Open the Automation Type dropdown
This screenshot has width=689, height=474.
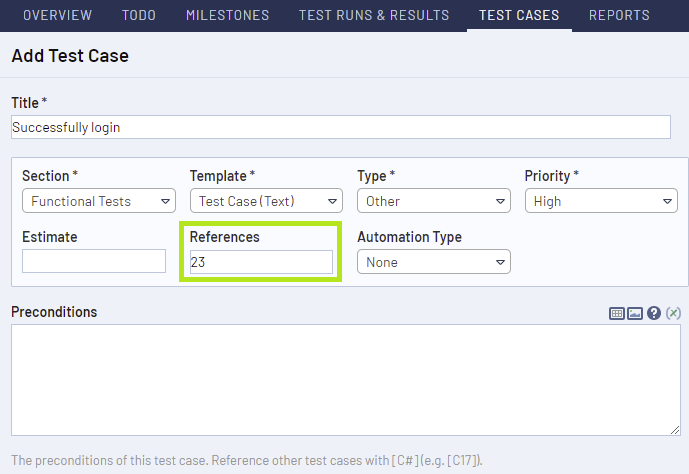(x=433, y=262)
